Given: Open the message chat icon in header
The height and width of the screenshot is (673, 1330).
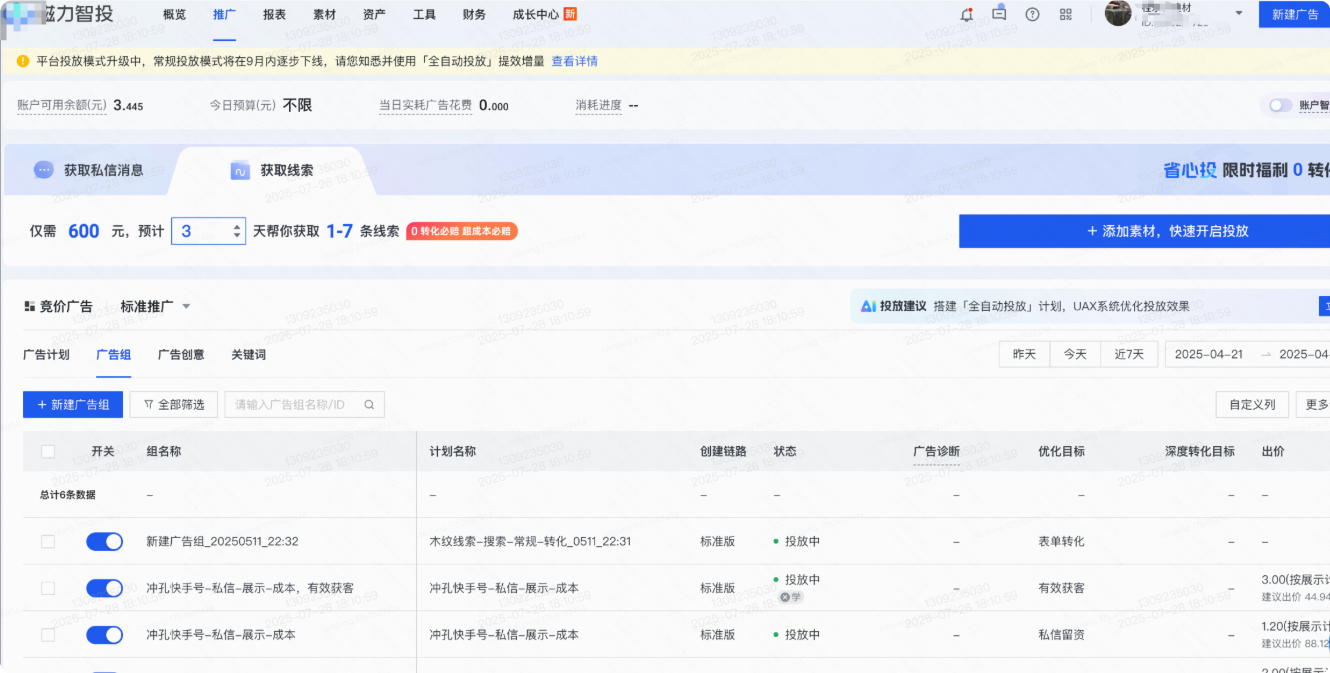Looking at the screenshot, I should pyautogui.click(x=999, y=14).
